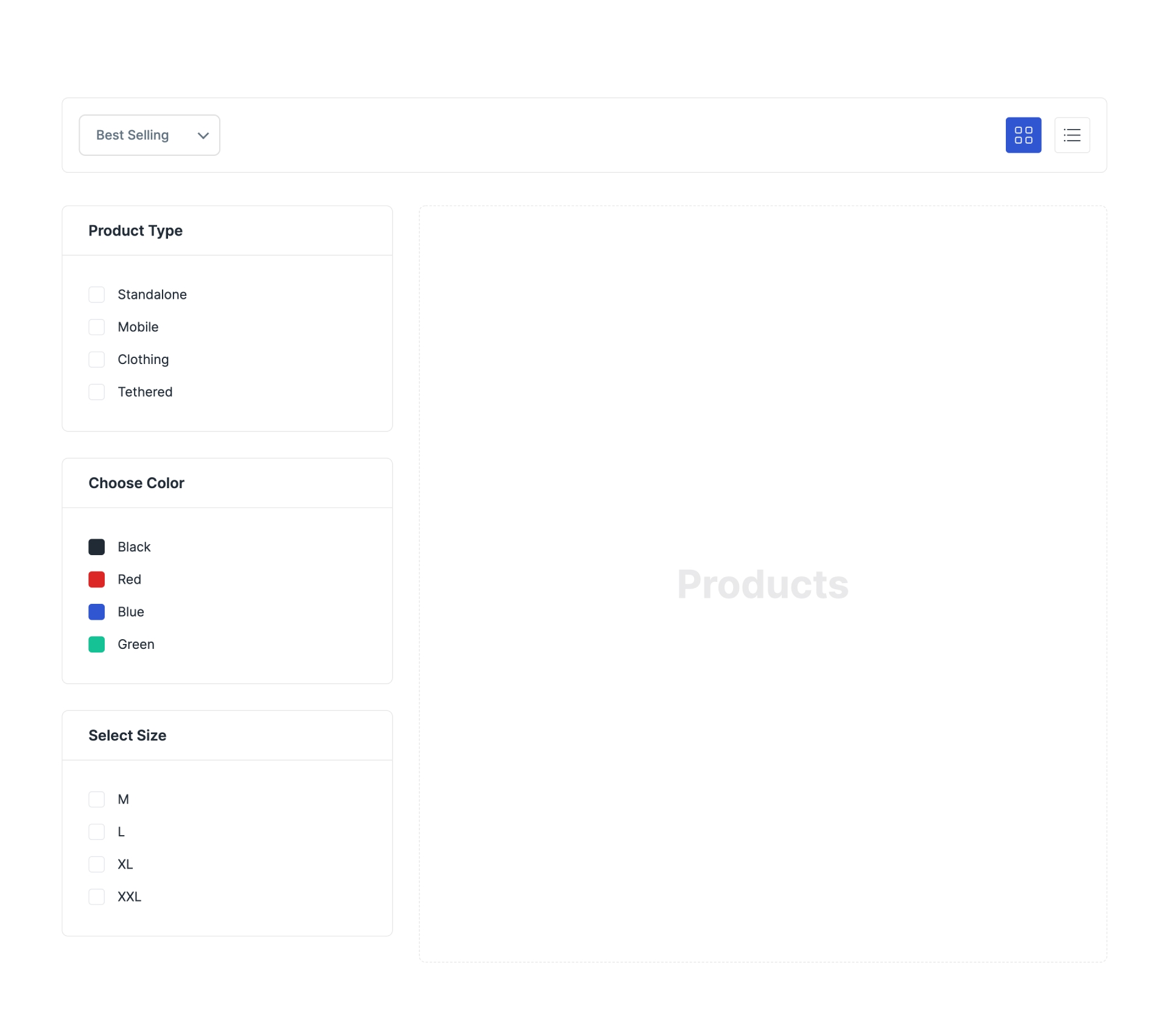Check the Mobile product type
Viewport: 1169px width, 1036px height.
pyautogui.click(x=96, y=327)
